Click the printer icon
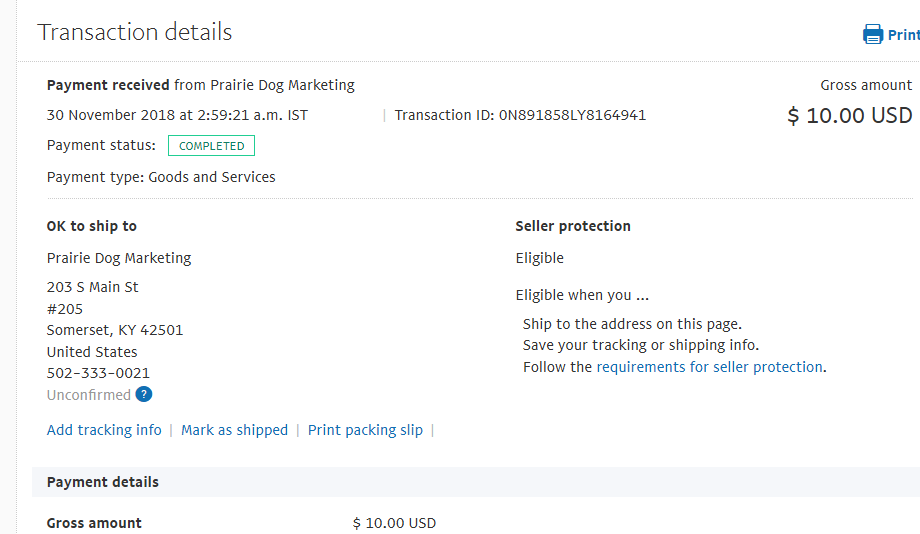The width and height of the screenshot is (920, 534). (x=872, y=34)
